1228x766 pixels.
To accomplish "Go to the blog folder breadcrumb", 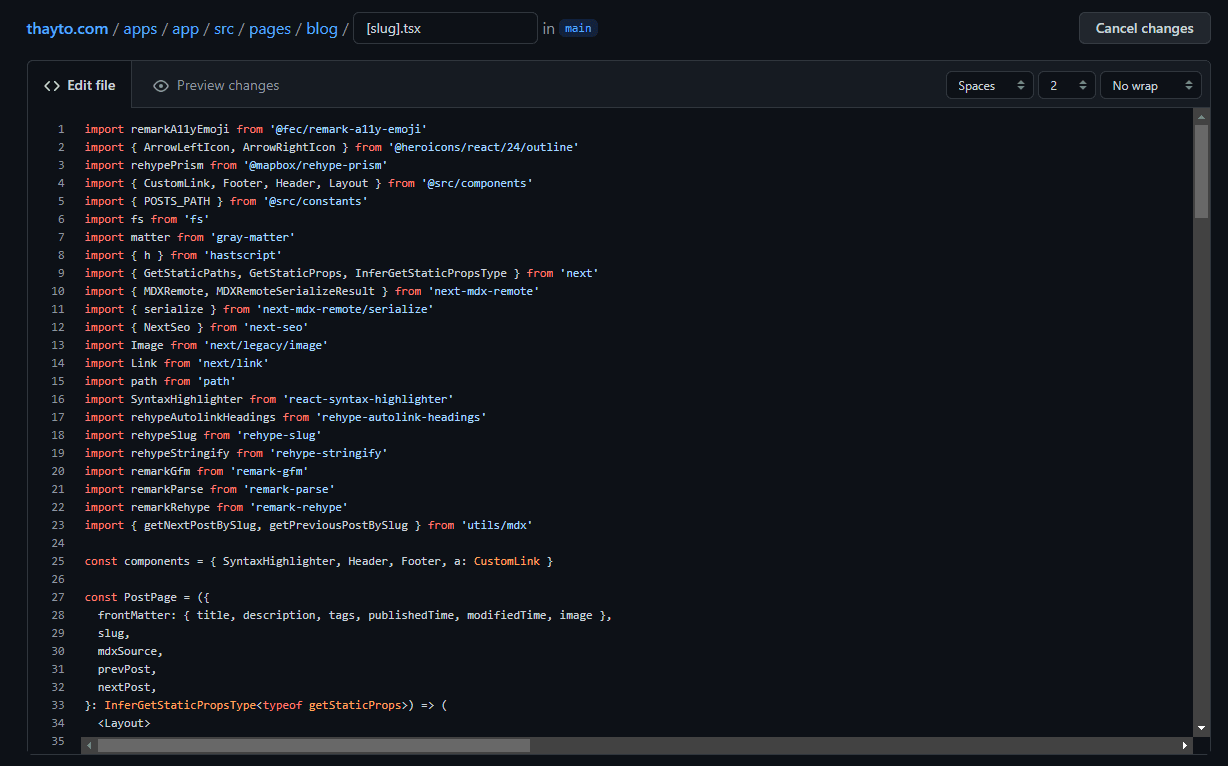I will (x=322, y=29).
